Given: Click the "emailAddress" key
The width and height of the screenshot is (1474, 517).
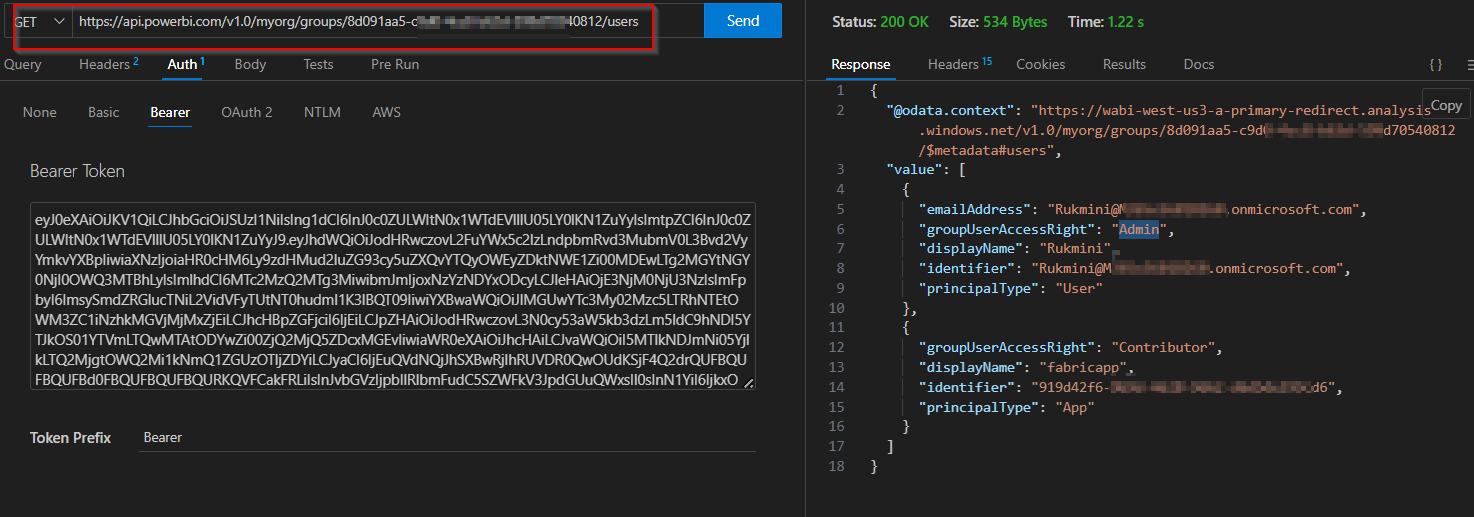Looking at the screenshot, I should [x=974, y=210].
